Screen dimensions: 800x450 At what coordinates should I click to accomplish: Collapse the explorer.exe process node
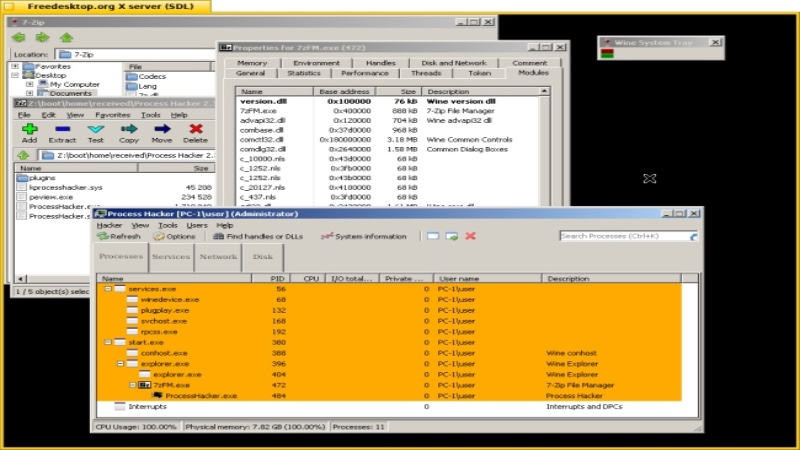tap(120, 364)
